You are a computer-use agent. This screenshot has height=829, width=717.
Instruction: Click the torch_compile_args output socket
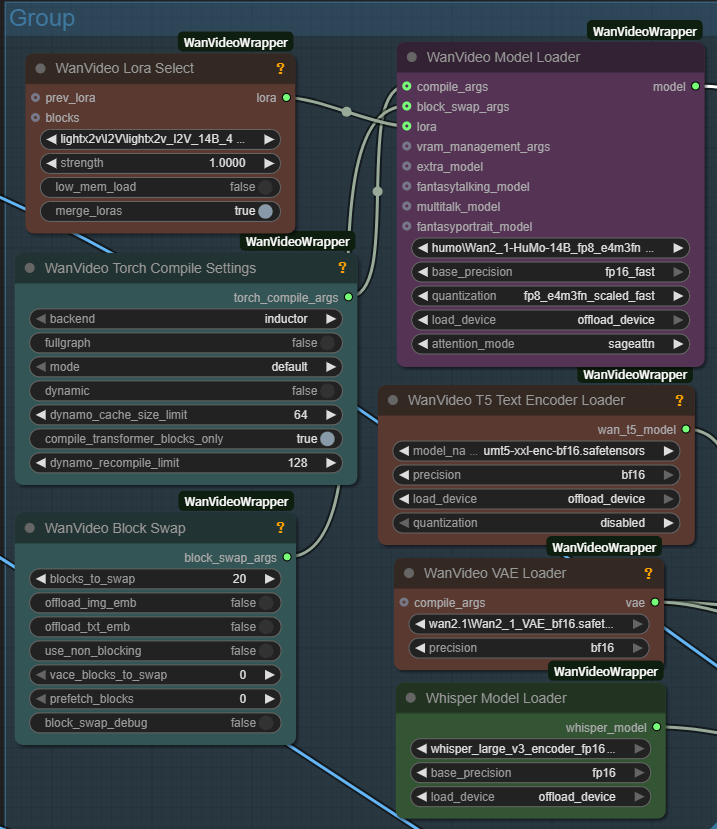348,297
